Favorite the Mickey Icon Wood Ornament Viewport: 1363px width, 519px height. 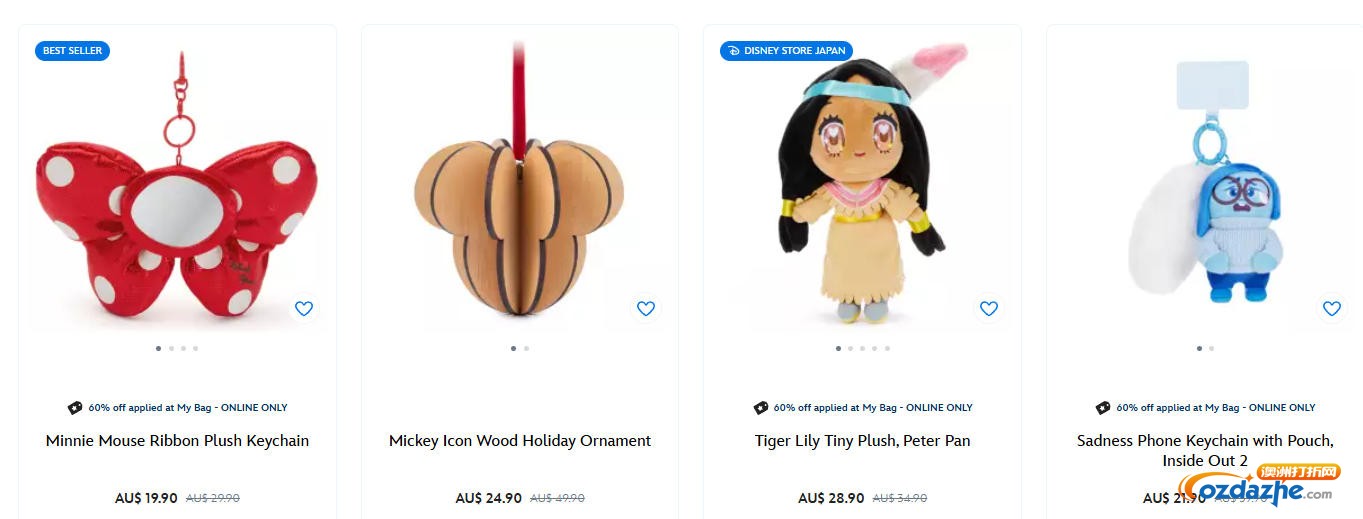pyautogui.click(x=646, y=308)
